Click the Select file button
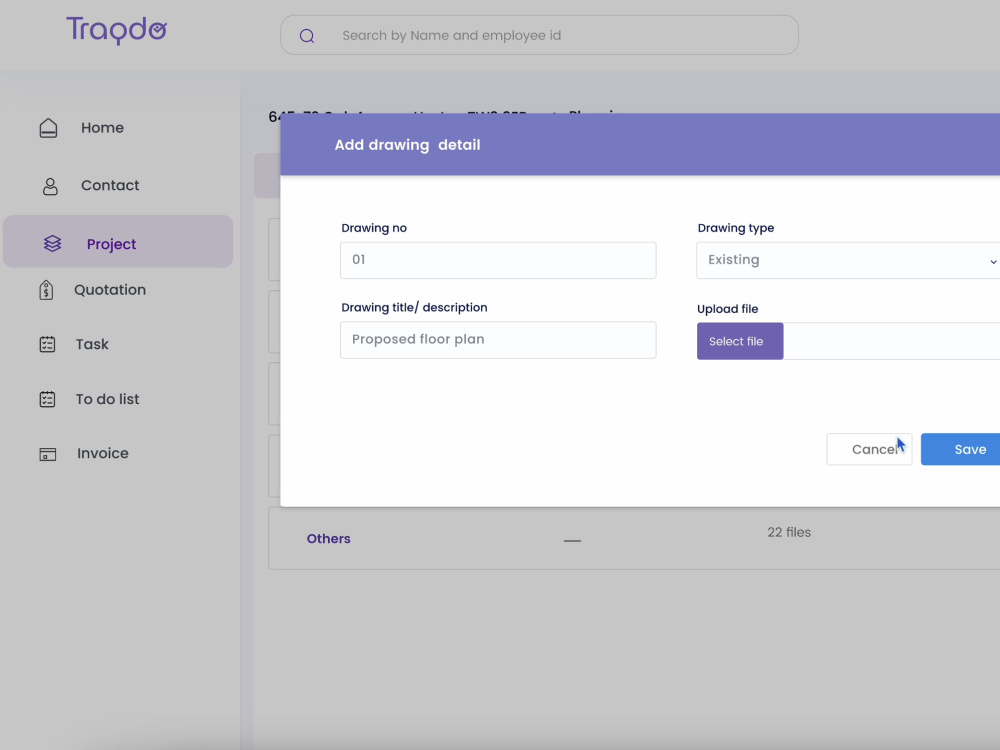The image size is (1000, 750). coord(740,341)
